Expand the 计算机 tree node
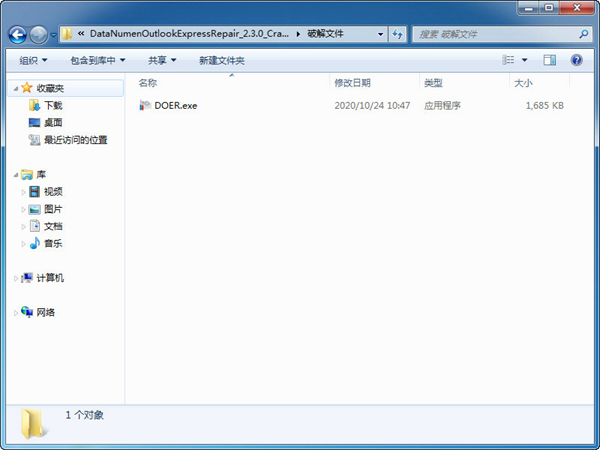Viewport: 600px width, 450px height. coord(16,279)
